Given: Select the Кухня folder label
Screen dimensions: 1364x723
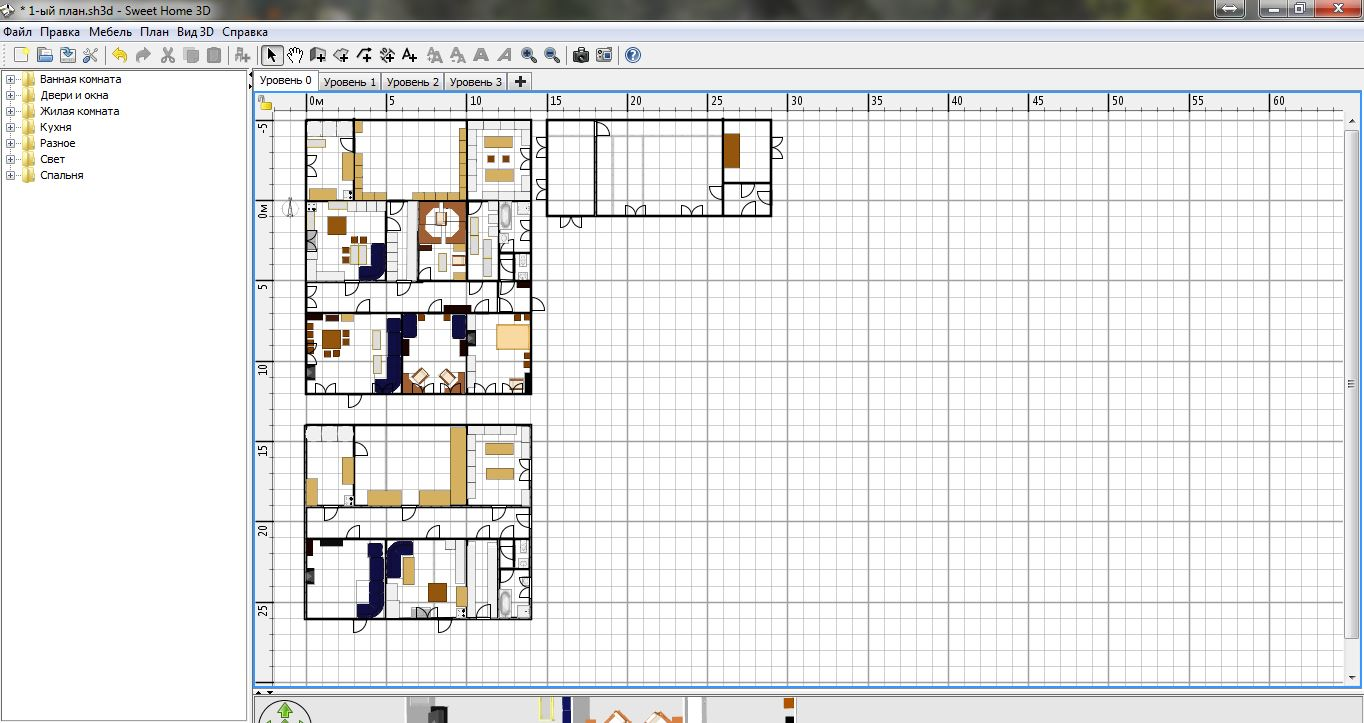Looking at the screenshot, I should (56, 127).
